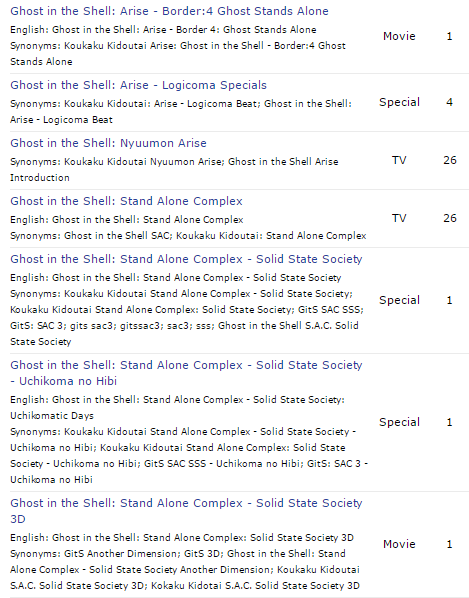Click TV type for Nyuumon Arise row
The image size is (469, 598).
coord(399,160)
